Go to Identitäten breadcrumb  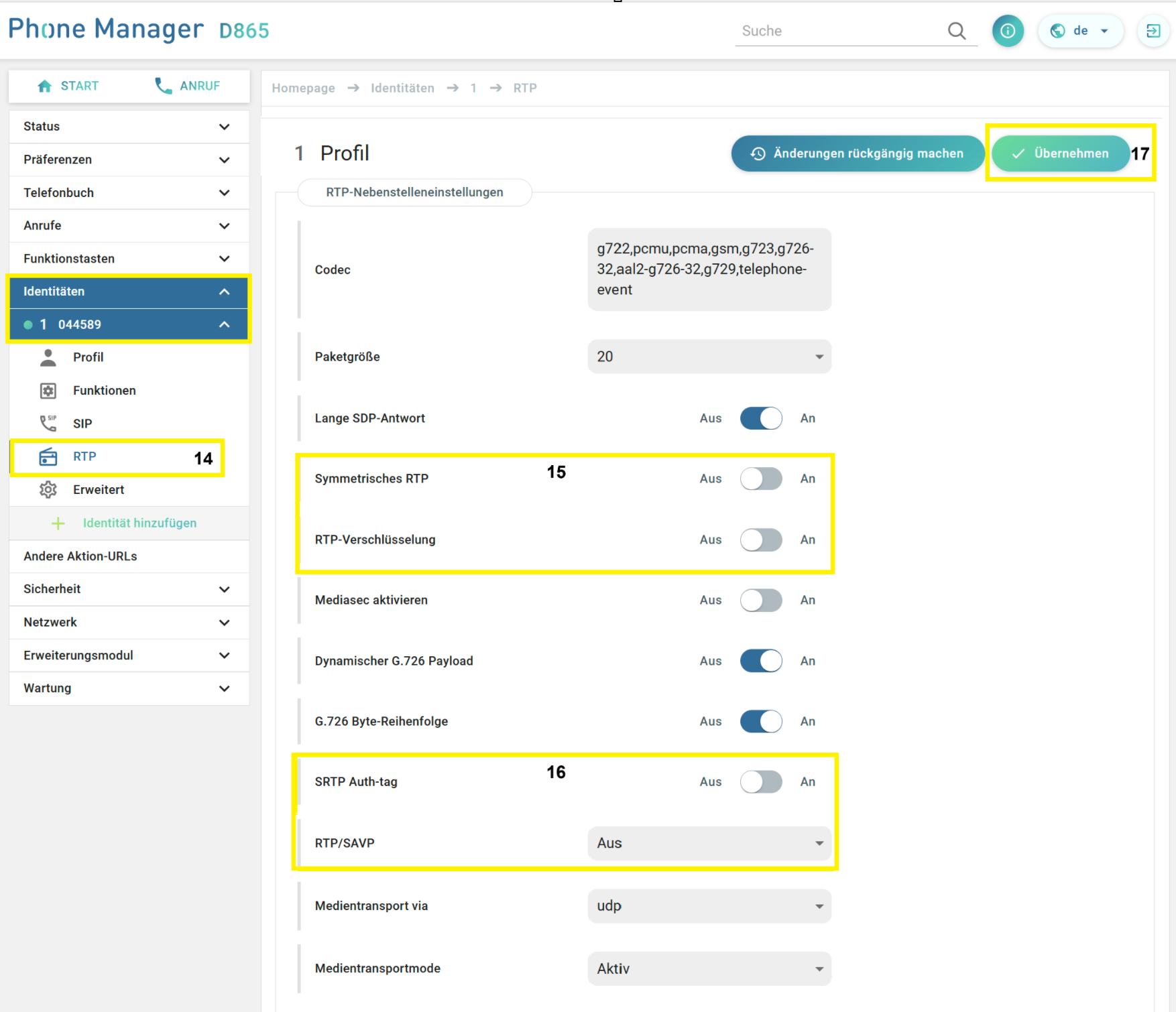(402, 88)
